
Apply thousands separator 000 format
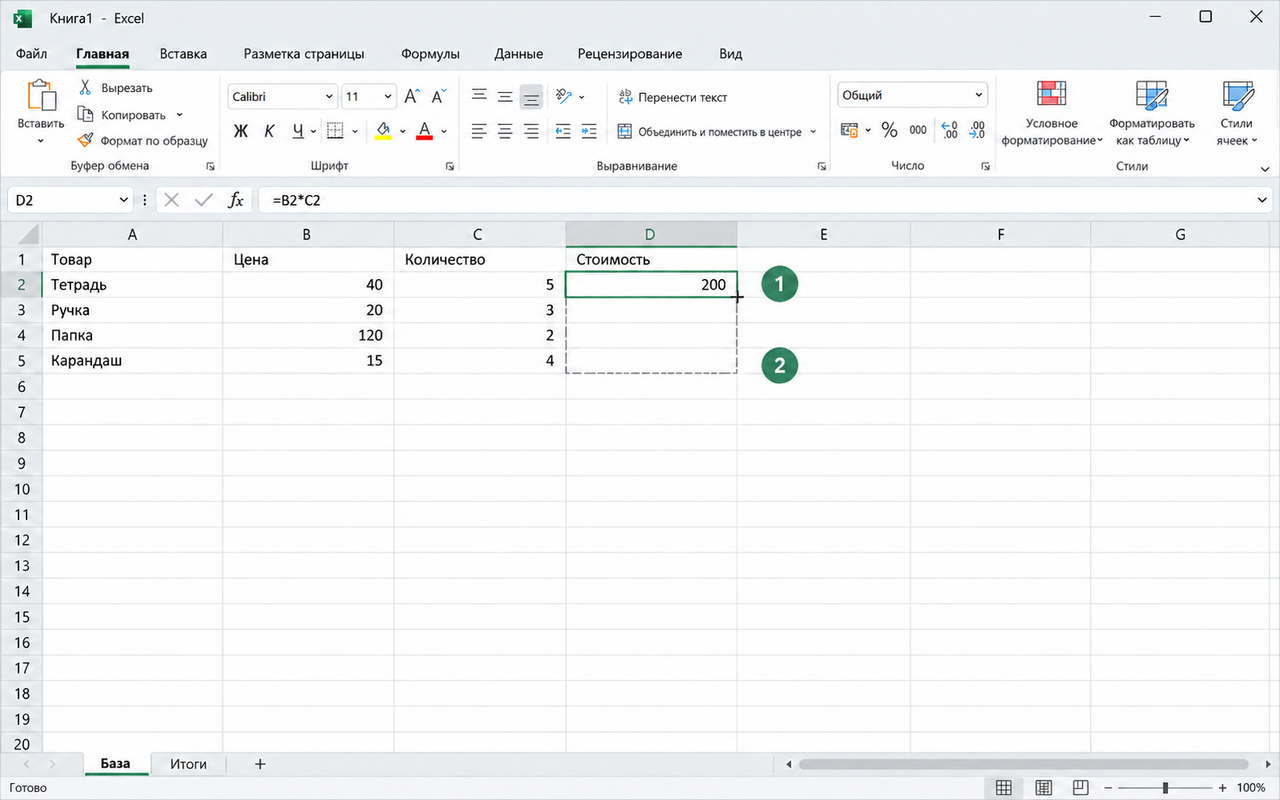tap(918, 130)
